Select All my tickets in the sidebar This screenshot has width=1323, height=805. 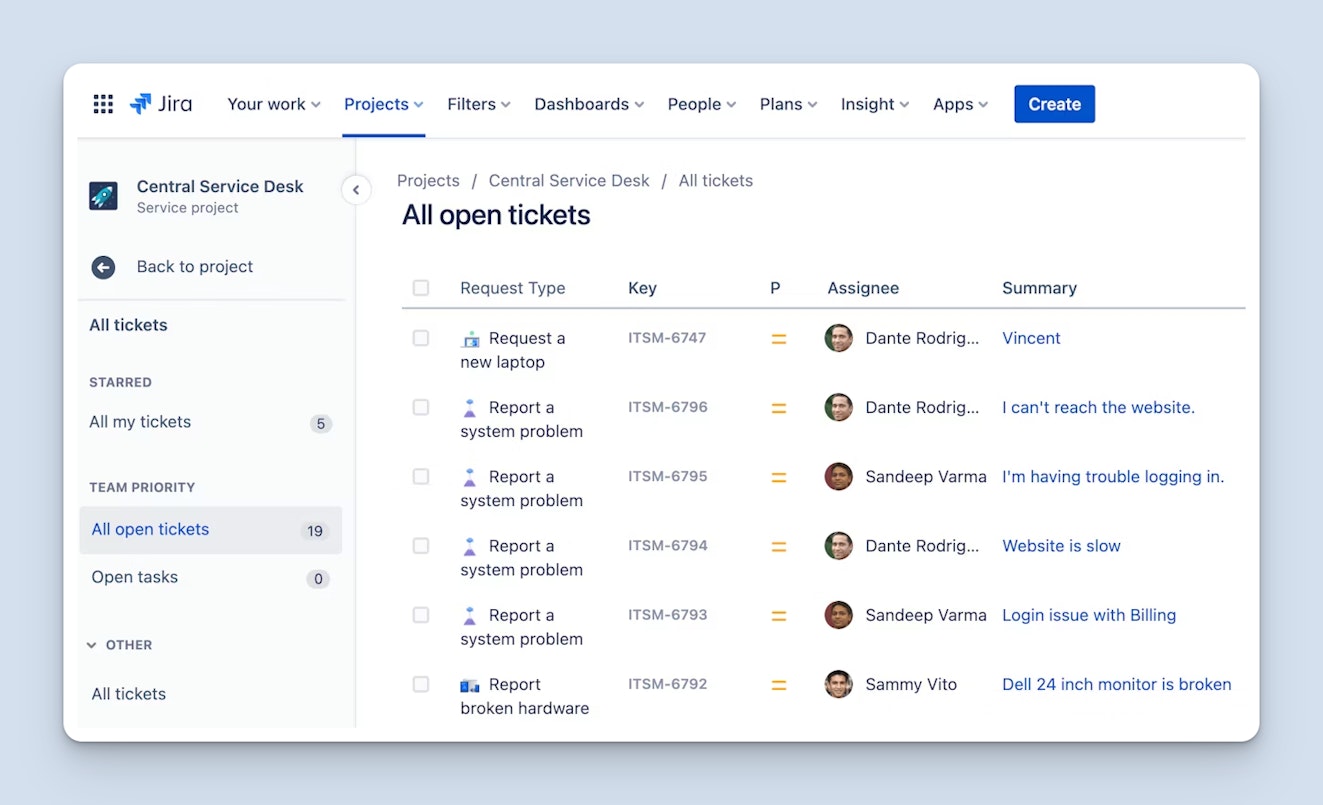click(x=140, y=422)
